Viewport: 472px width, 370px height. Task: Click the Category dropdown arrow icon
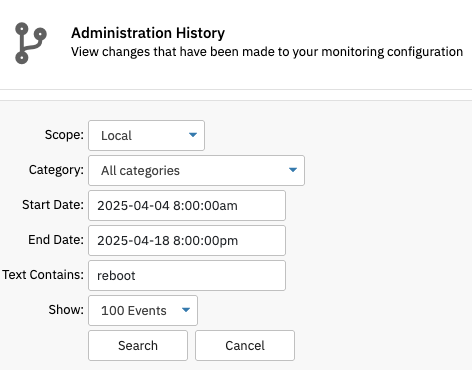pyautogui.click(x=293, y=170)
